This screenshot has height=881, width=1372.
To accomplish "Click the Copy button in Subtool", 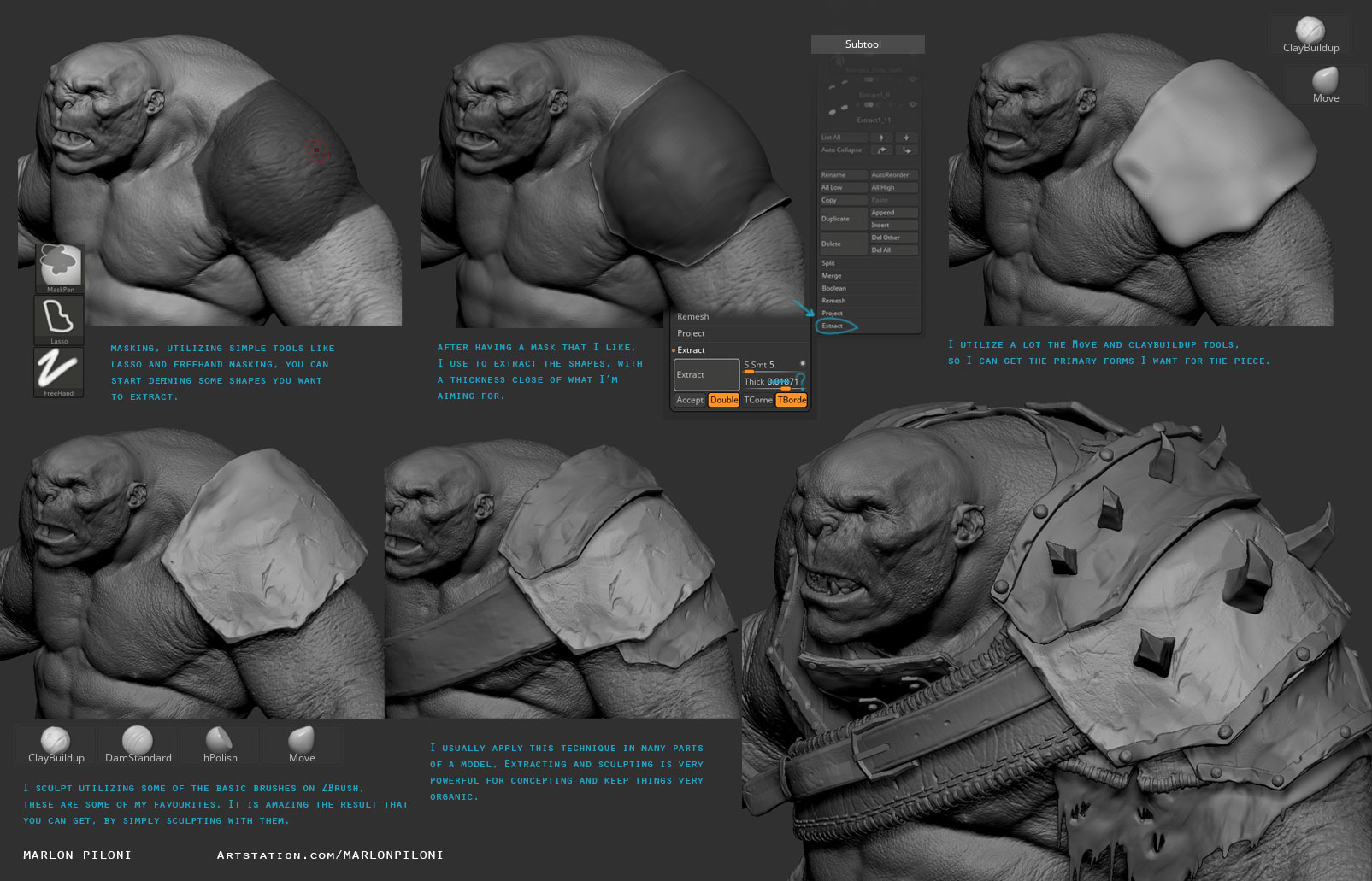I will (x=844, y=200).
